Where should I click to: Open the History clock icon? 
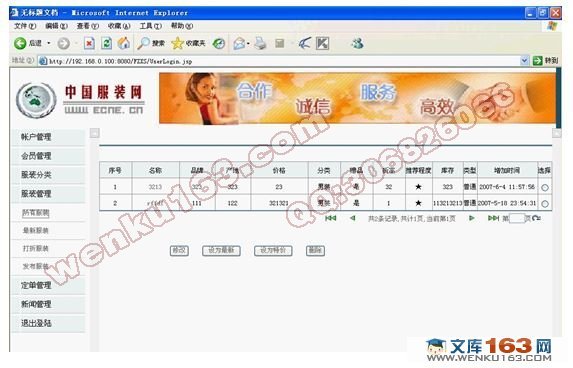tap(219, 43)
